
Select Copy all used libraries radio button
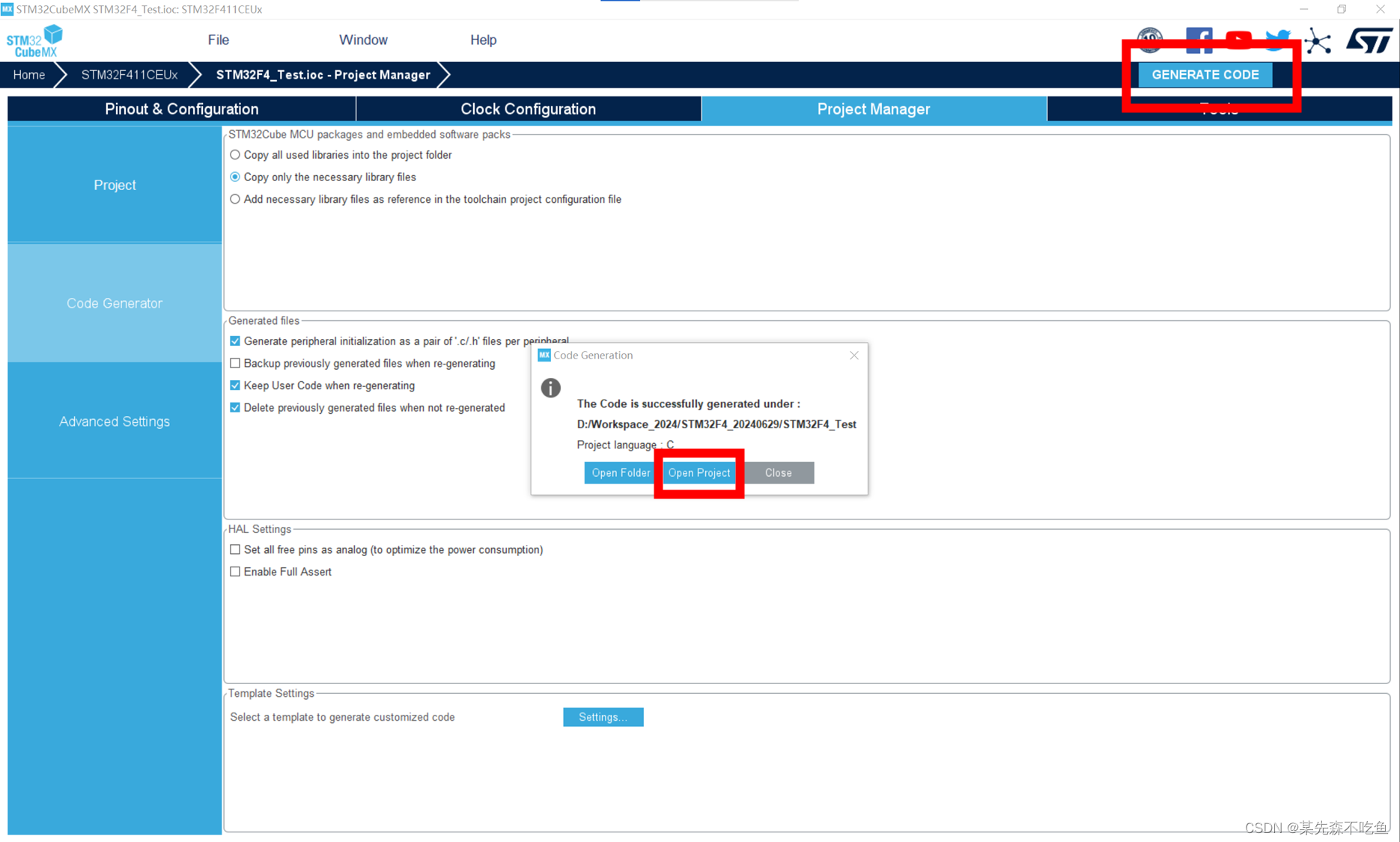coord(235,155)
